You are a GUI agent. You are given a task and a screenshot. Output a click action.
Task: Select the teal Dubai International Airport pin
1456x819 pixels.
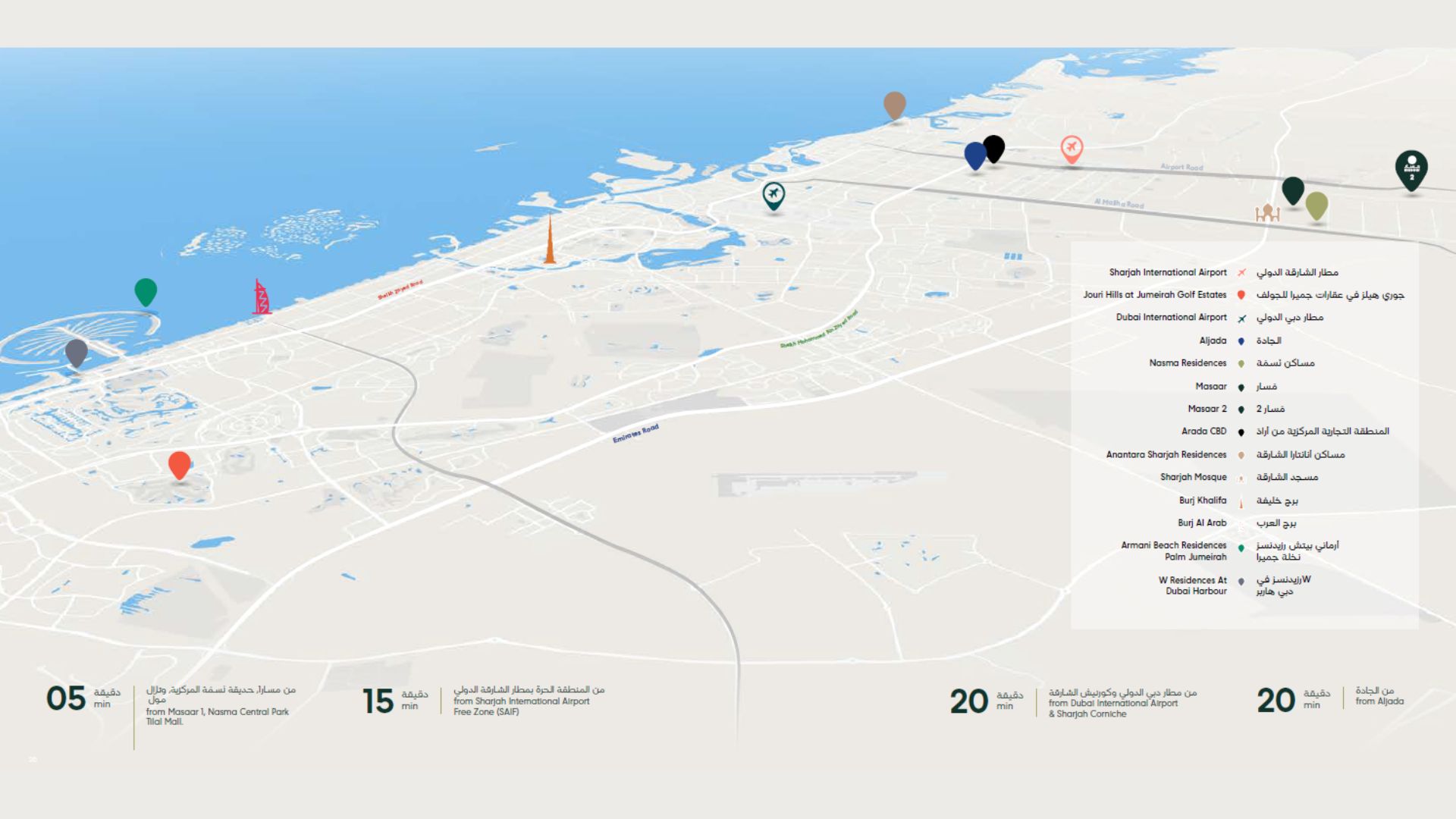coord(773,195)
